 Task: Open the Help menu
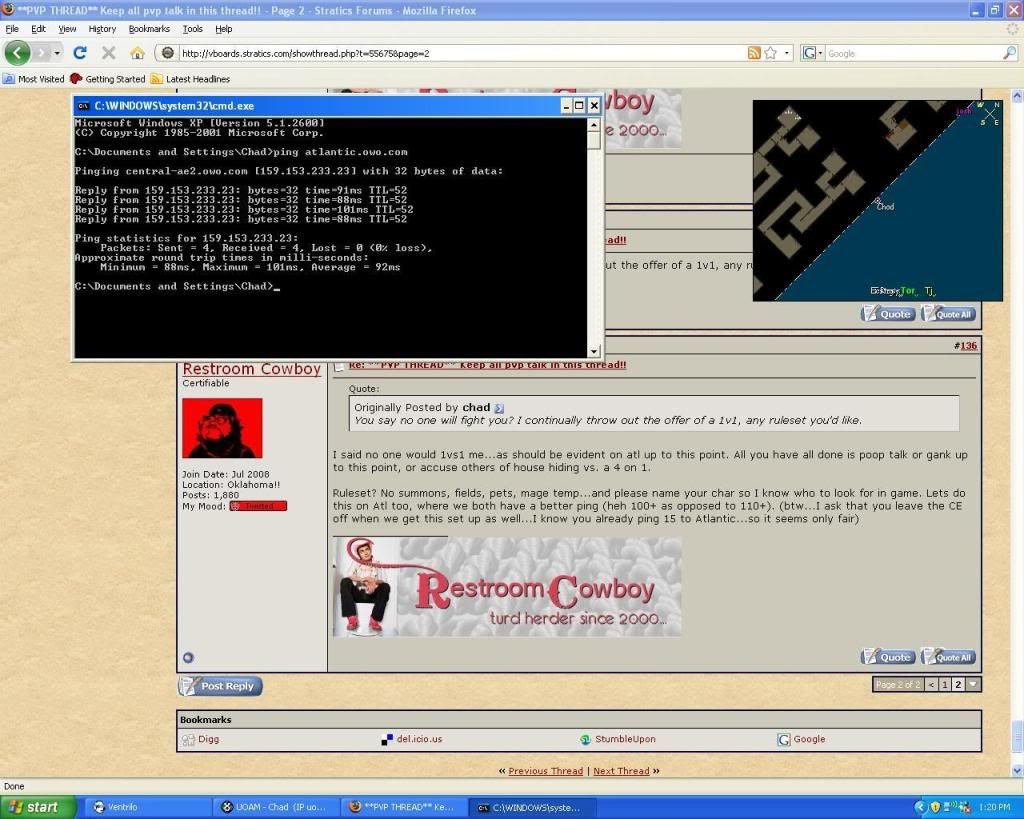(224, 29)
